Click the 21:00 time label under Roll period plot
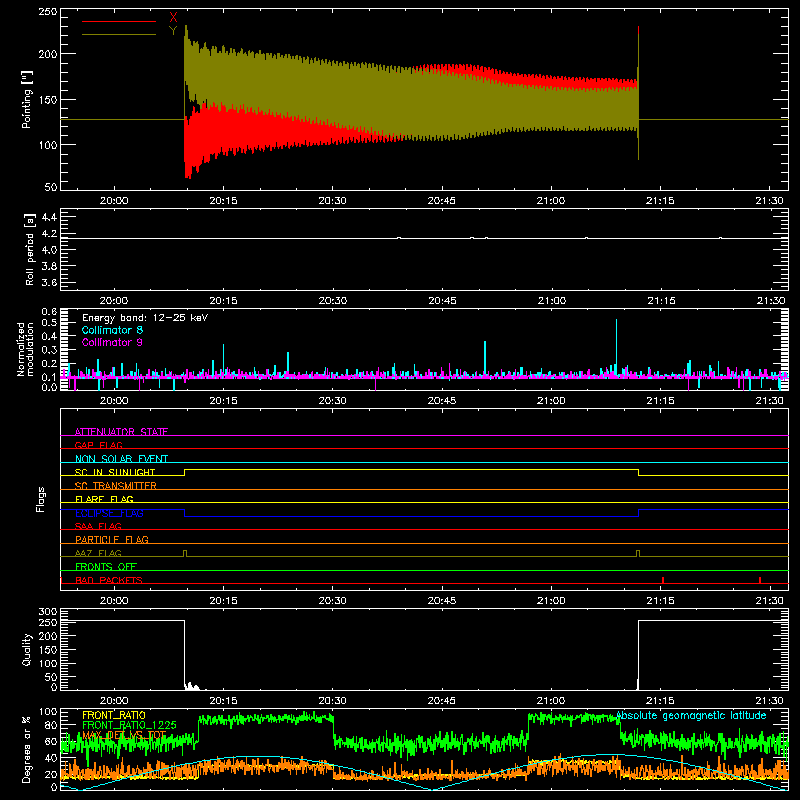This screenshot has width=800, height=800. [552, 301]
